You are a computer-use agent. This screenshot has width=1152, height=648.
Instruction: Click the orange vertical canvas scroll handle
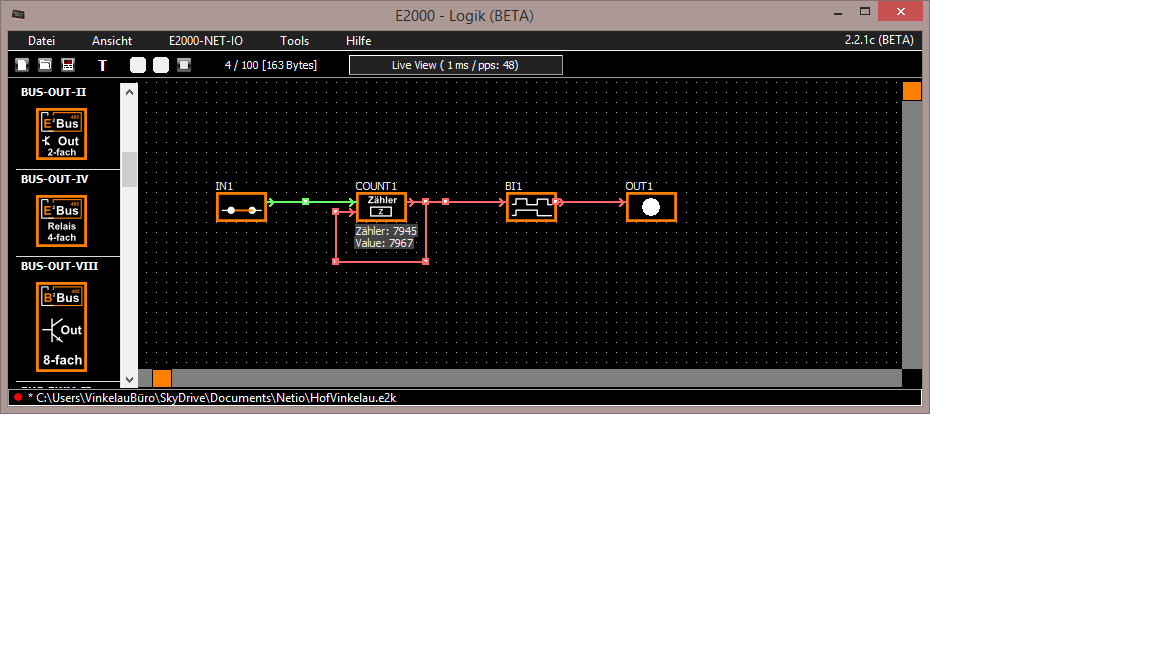click(912, 91)
